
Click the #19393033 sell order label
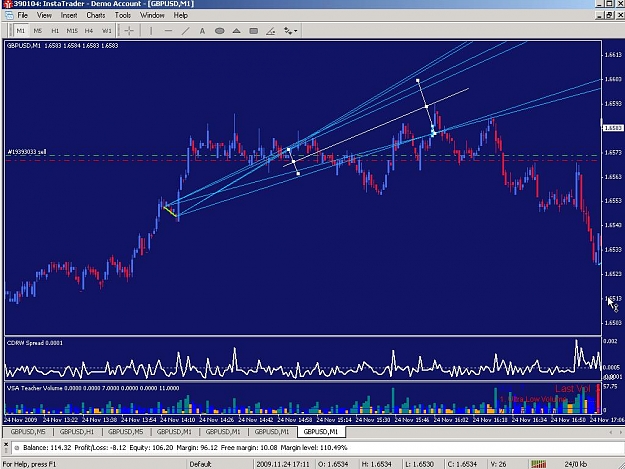pyautogui.click(x=27, y=152)
